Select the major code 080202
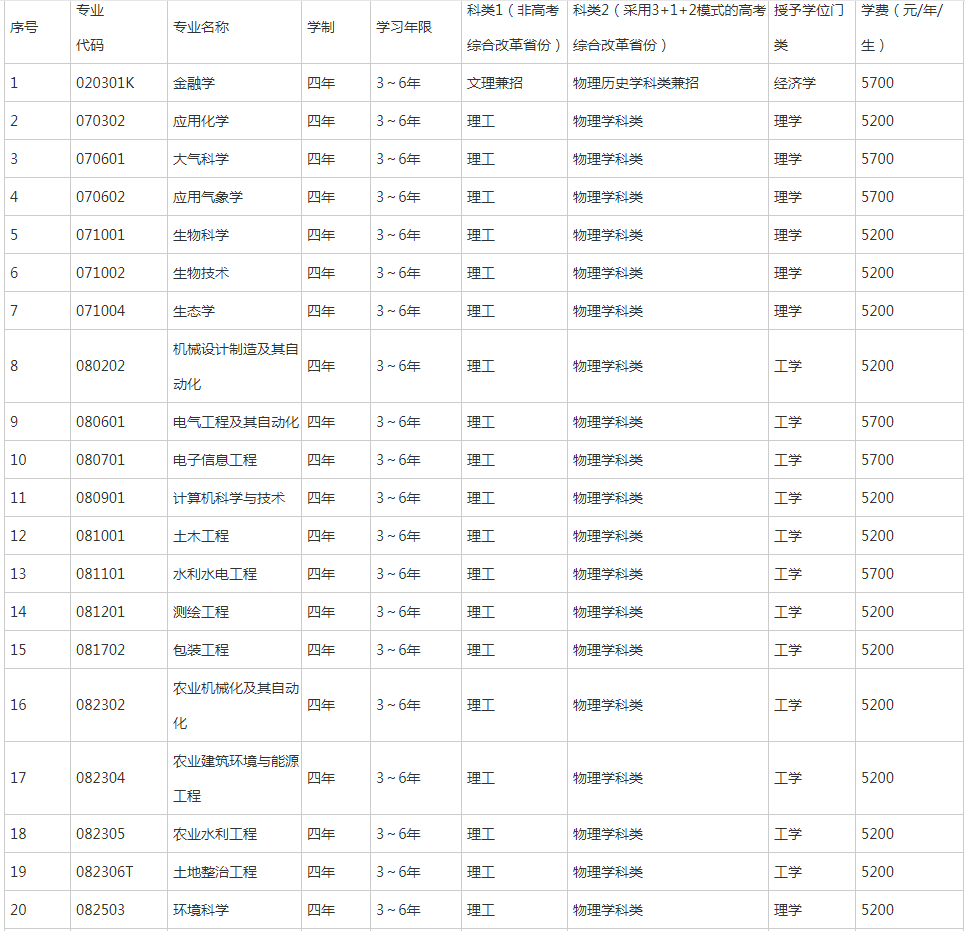The height and width of the screenshot is (931, 965). pos(100,367)
